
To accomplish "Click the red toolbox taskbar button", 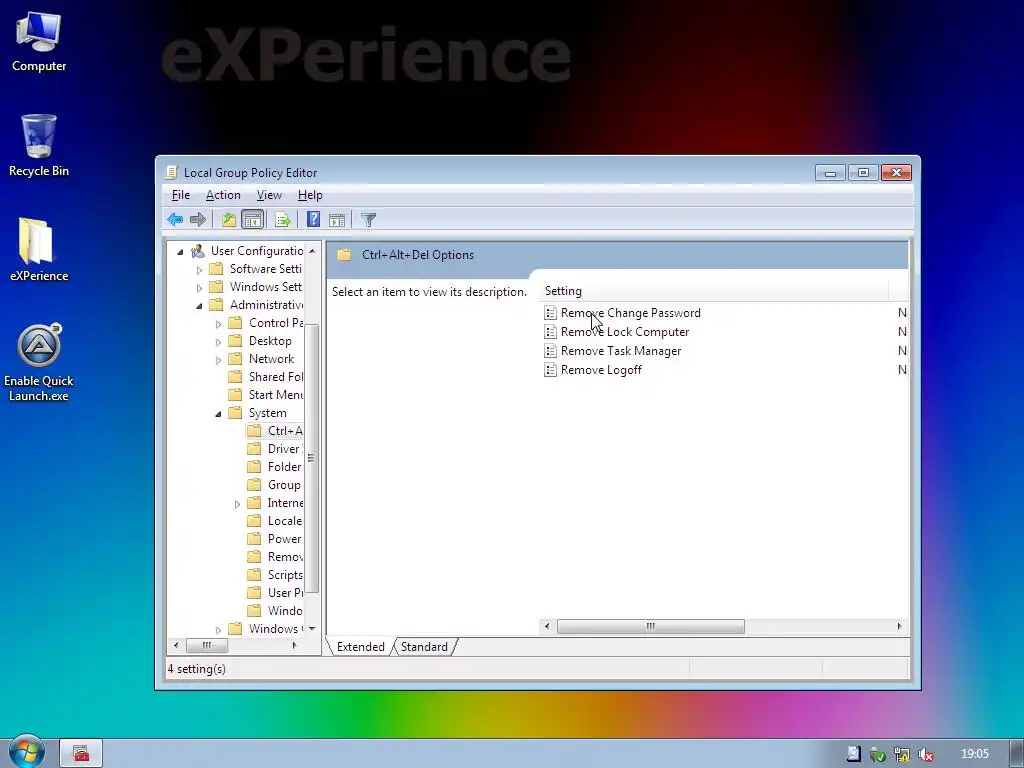I will [81, 754].
